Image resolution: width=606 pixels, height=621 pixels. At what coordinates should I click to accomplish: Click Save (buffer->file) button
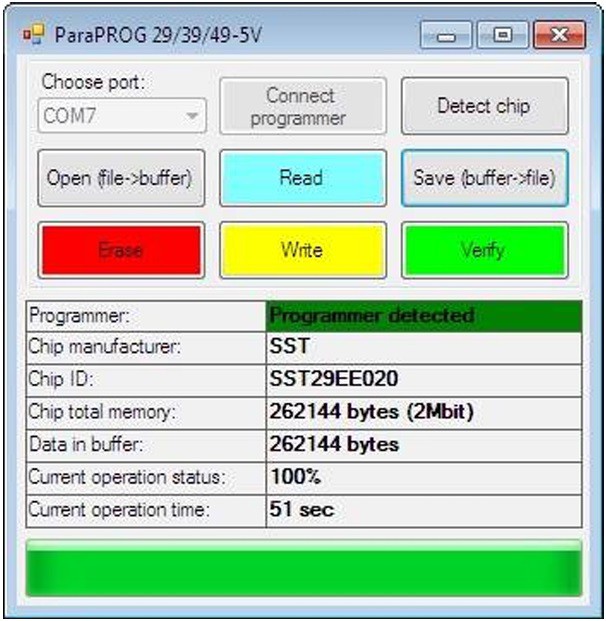pyautogui.click(x=484, y=178)
